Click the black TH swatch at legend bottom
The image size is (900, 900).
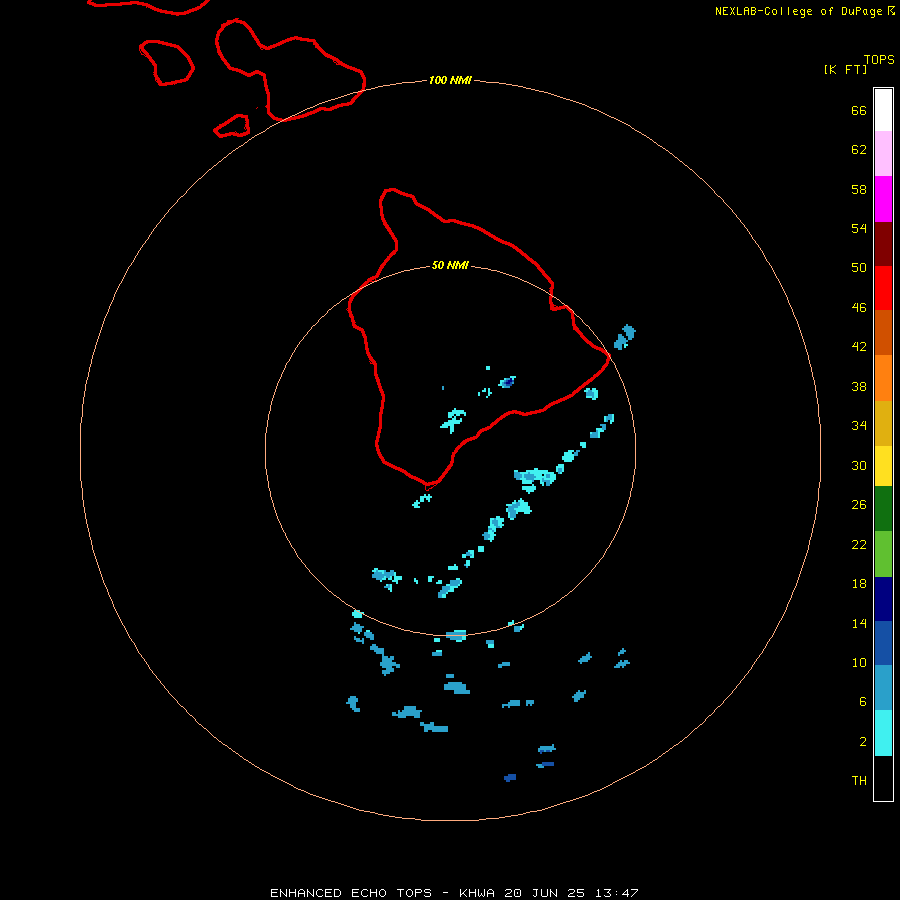click(883, 778)
